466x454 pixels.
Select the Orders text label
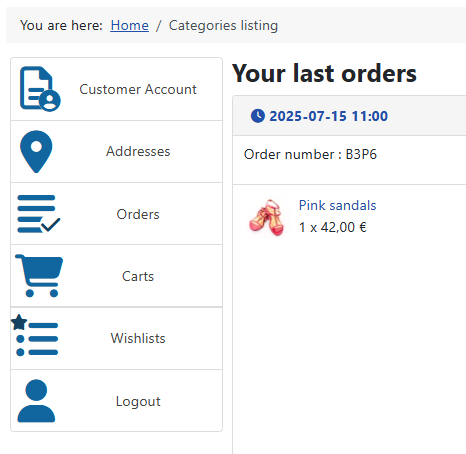click(138, 214)
